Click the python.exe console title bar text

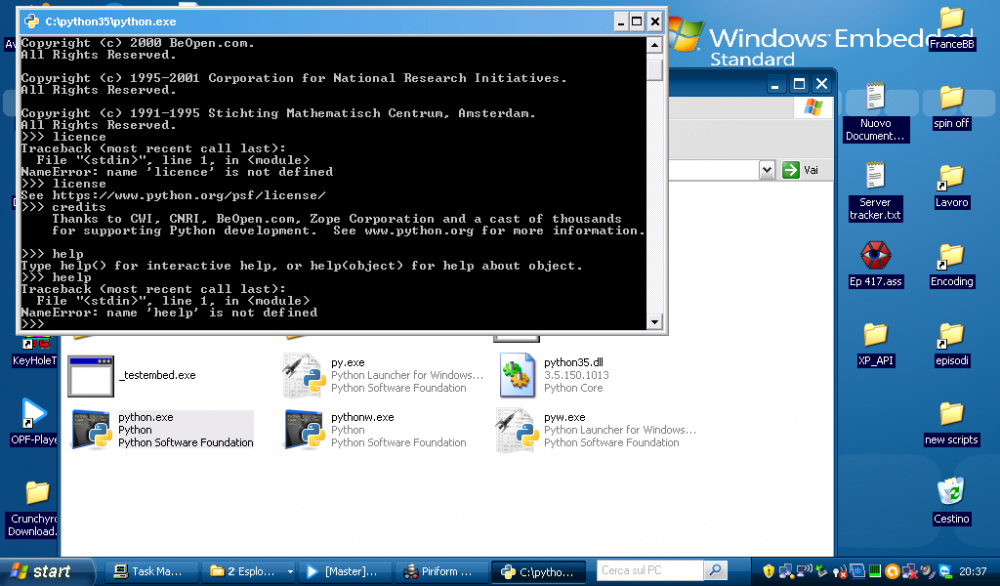(x=110, y=21)
